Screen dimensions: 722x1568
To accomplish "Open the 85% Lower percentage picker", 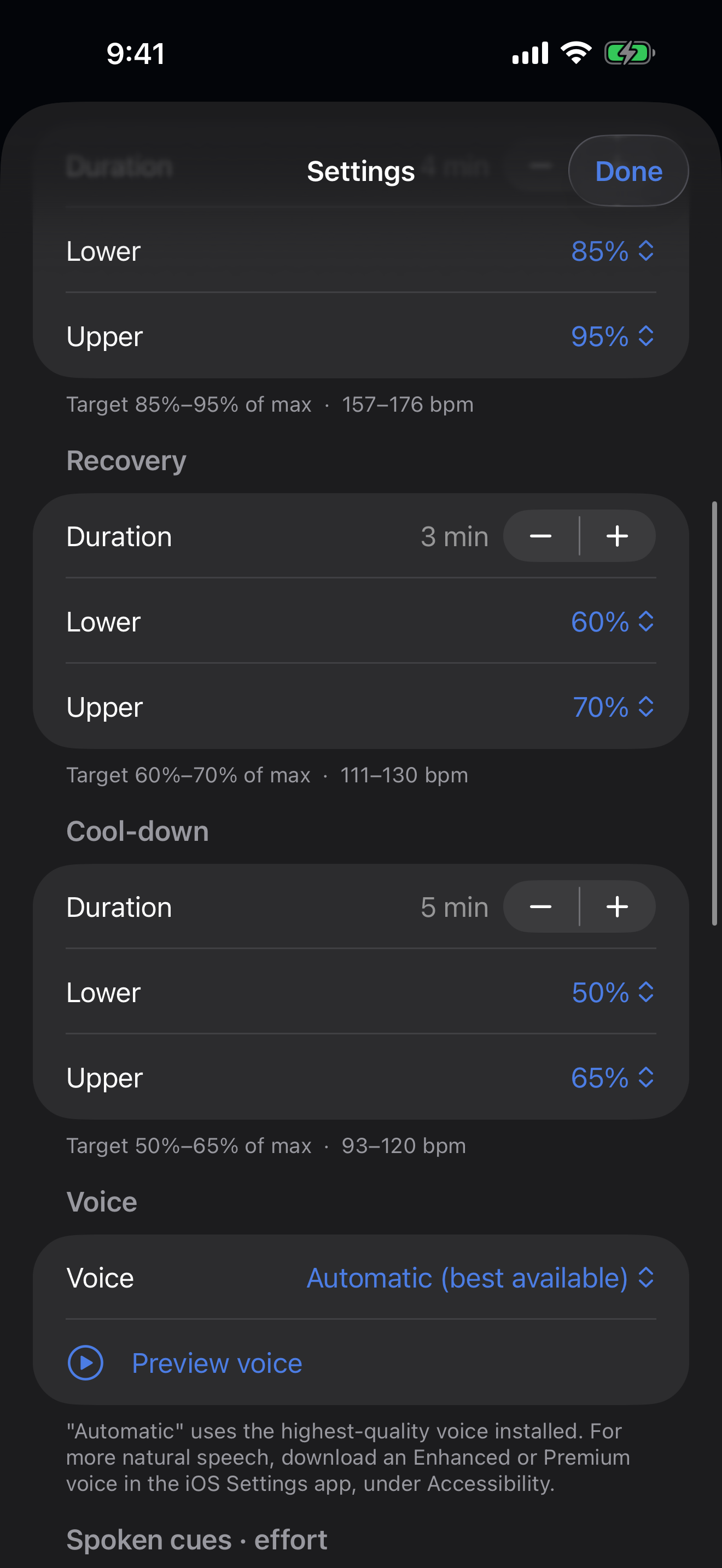I will tap(613, 251).
